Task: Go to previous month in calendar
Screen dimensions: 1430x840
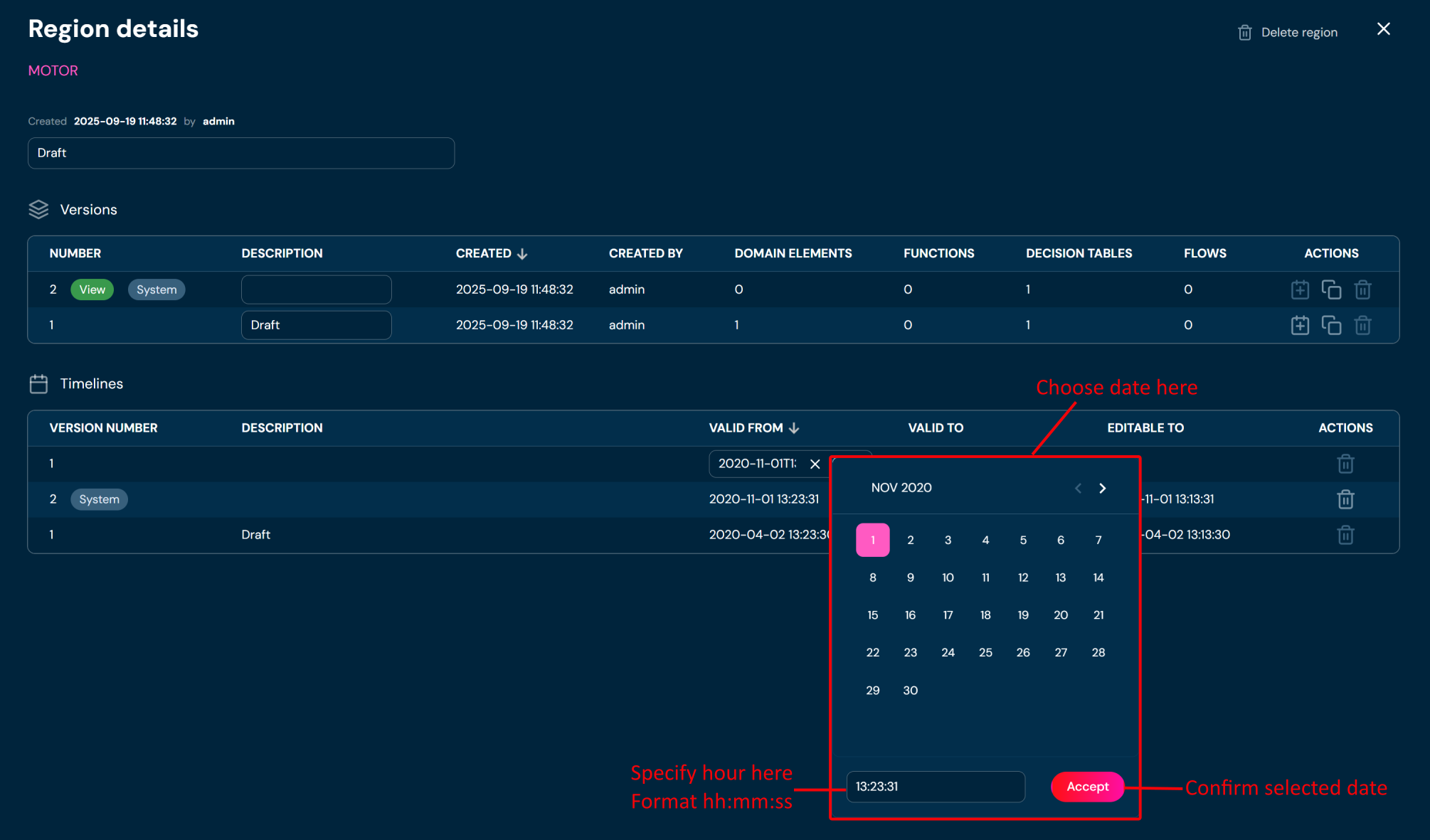Action: pyautogui.click(x=1078, y=488)
